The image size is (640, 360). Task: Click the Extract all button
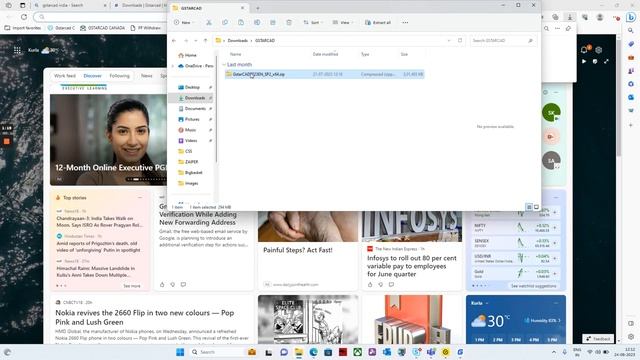pos(378,22)
